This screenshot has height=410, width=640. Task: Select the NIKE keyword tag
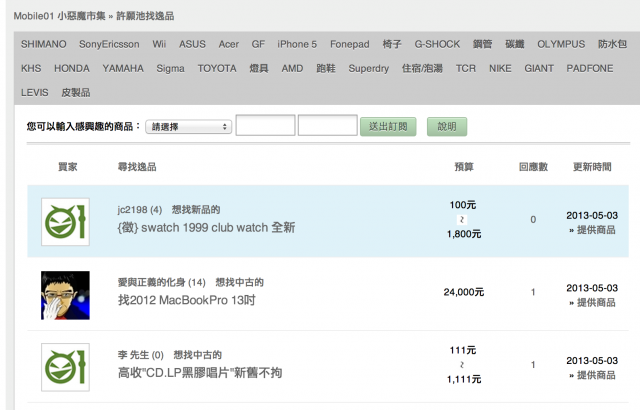click(x=500, y=68)
